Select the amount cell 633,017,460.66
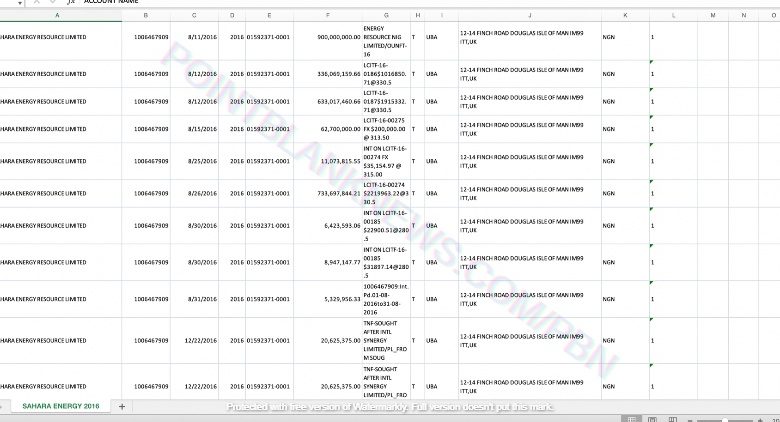 327,102
